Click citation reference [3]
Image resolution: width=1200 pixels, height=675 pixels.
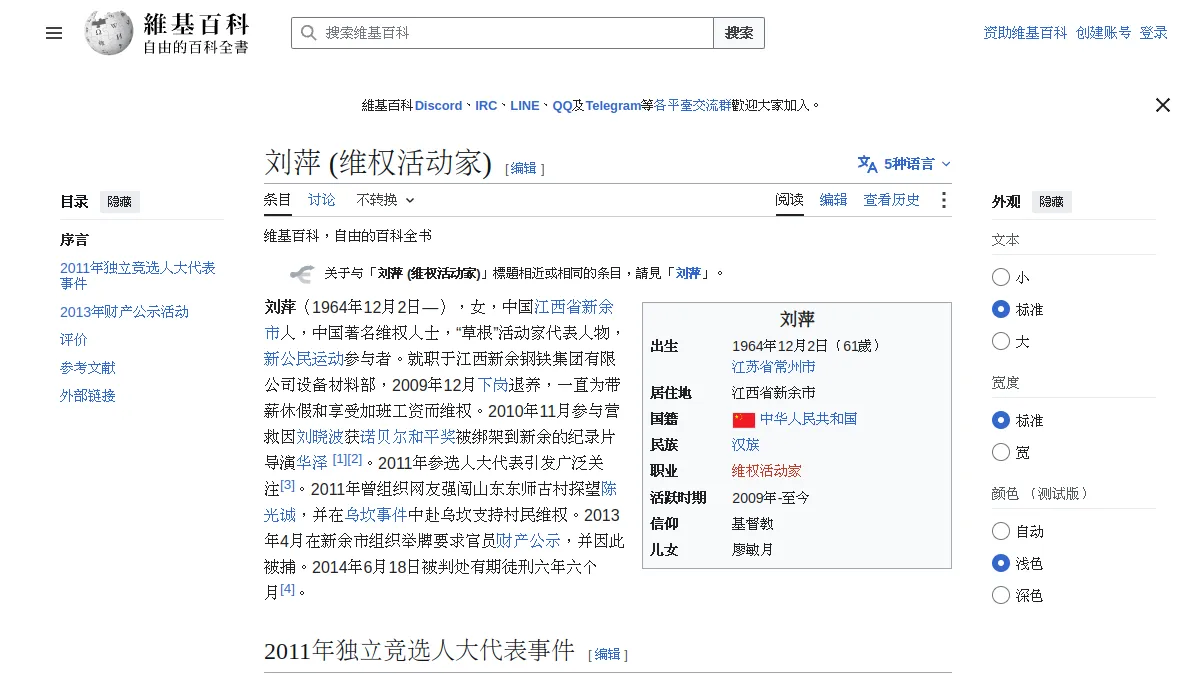[x=288, y=485]
